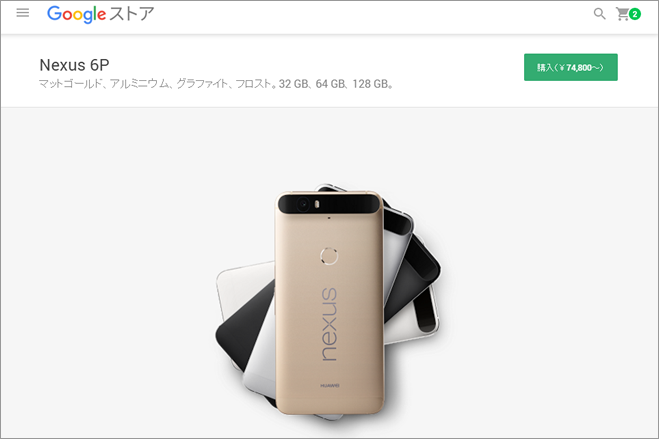Open the hamburger navigation menu
The height and width of the screenshot is (439, 659).
click(23, 13)
